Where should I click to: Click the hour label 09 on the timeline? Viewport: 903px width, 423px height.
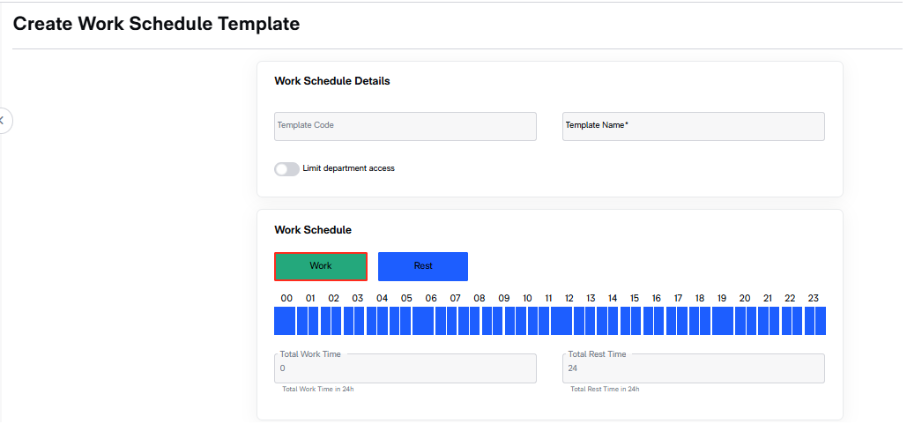pos(504,298)
